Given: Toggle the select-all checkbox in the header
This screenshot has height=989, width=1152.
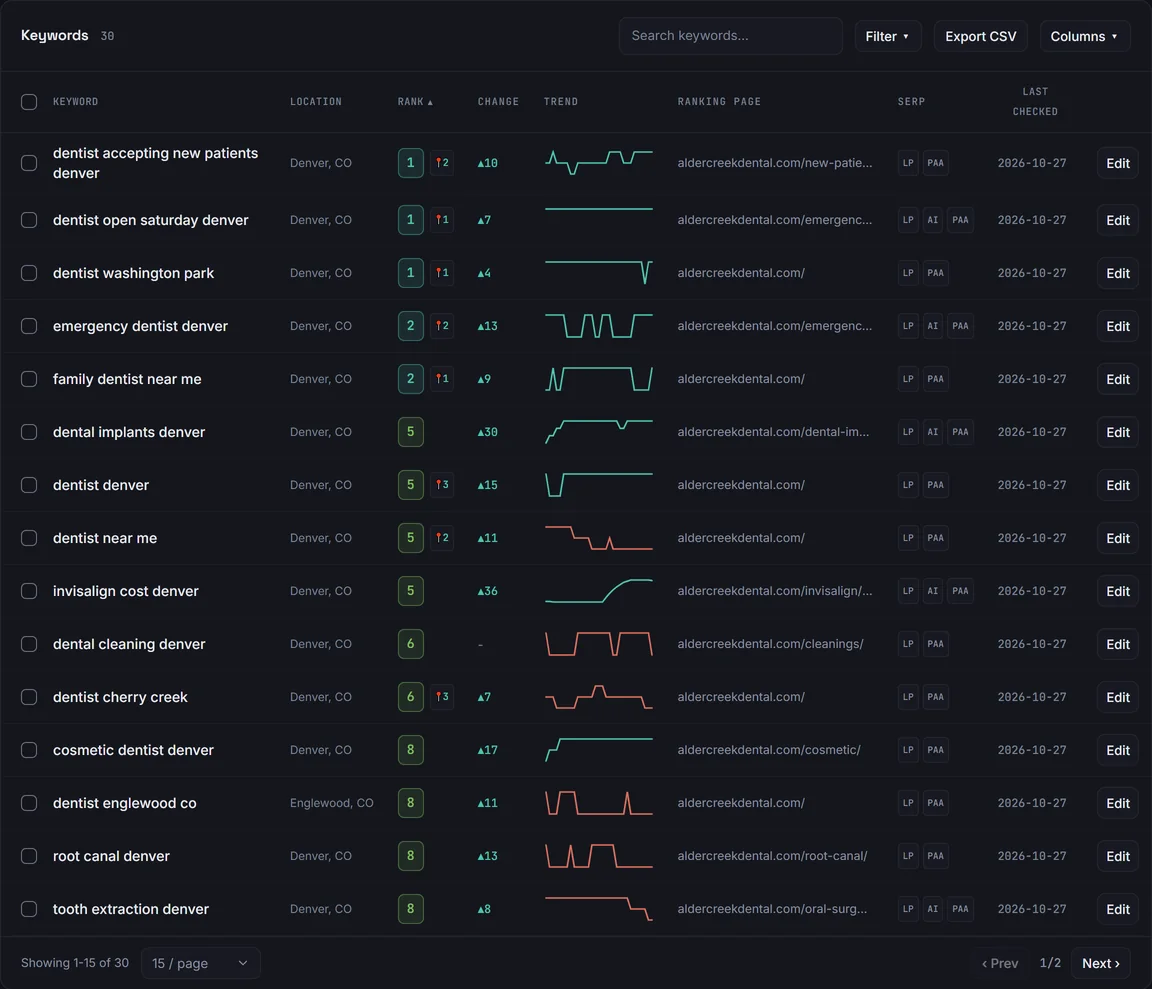Looking at the screenshot, I should click(29, 101).
